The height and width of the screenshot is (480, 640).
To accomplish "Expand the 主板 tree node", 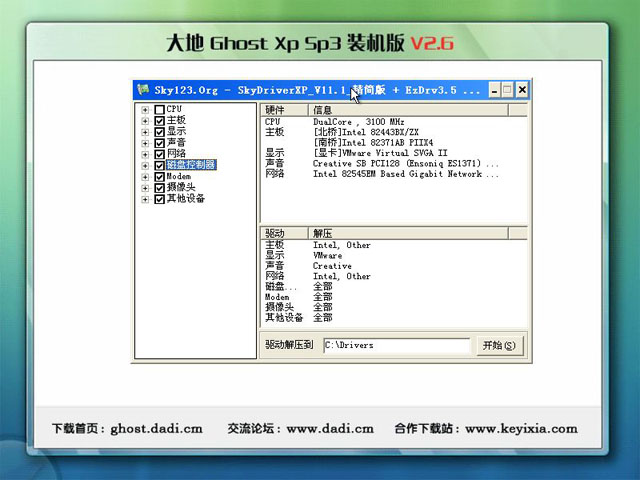I will (145, 121).
